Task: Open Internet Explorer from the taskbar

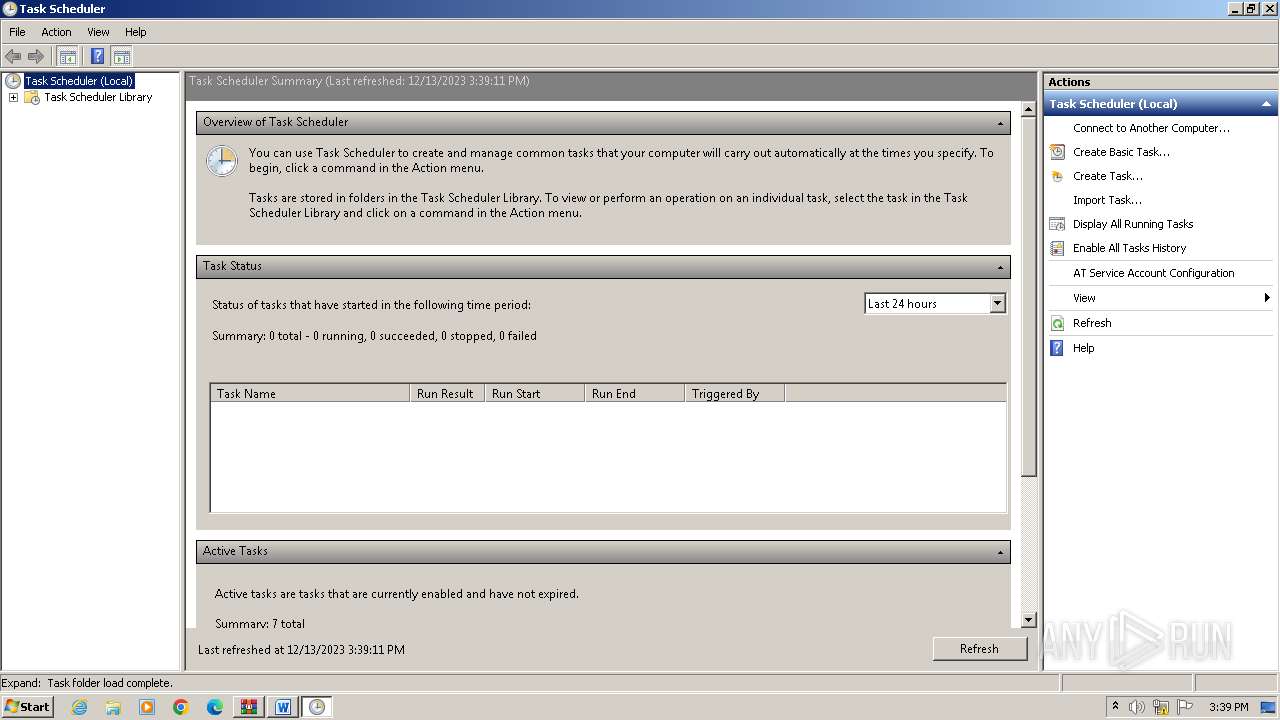Action: pos(79,707)
